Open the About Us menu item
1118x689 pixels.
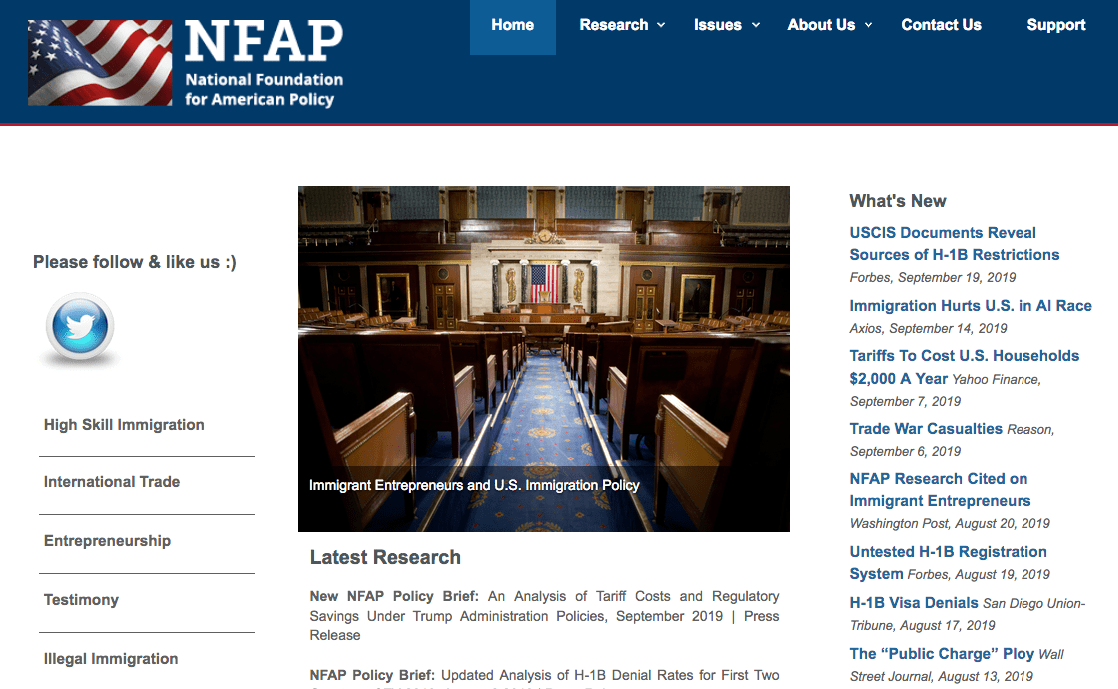[821, 25]
